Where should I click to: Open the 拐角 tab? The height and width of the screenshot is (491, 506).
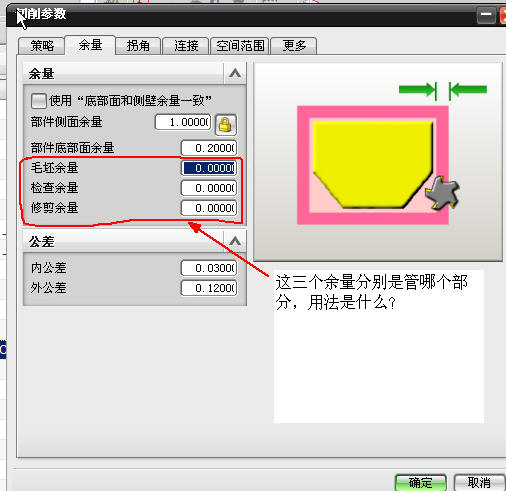[138, 46]
